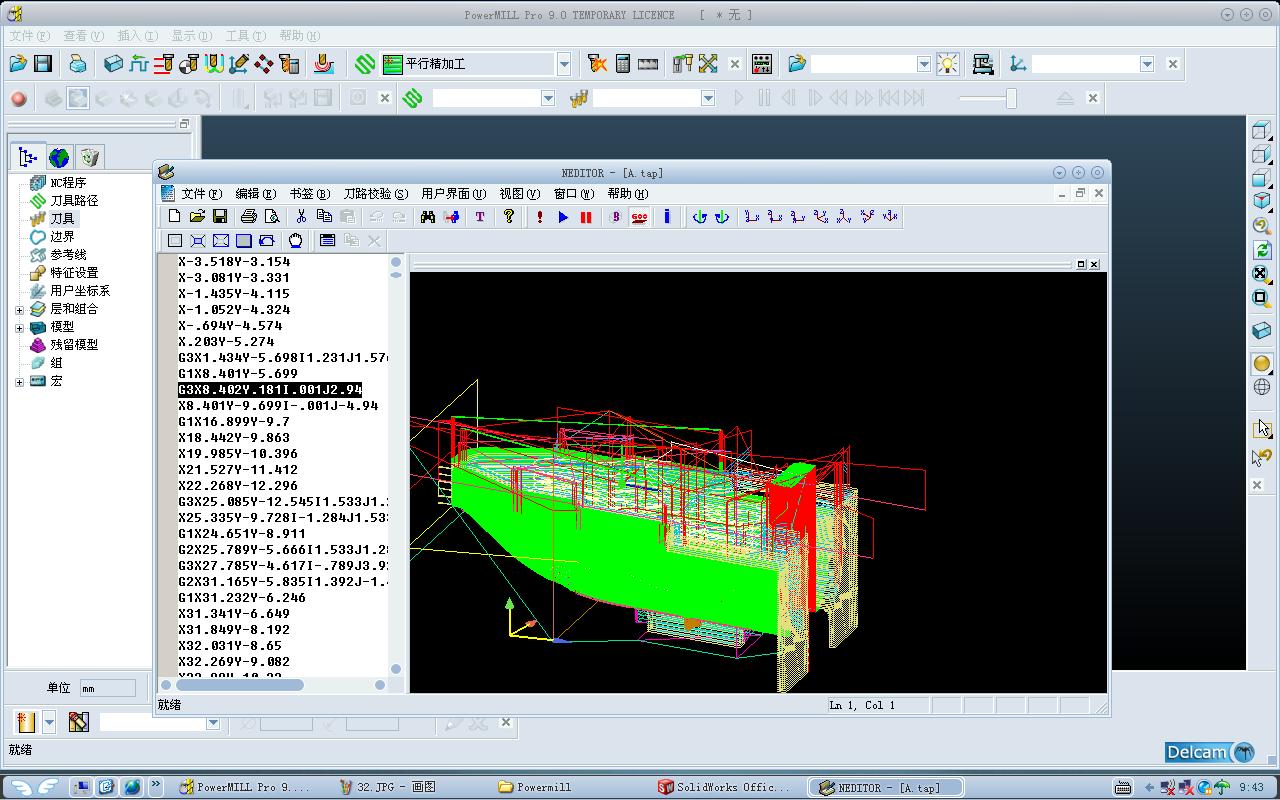Open 工具 menu in PowerMILL

245,36
